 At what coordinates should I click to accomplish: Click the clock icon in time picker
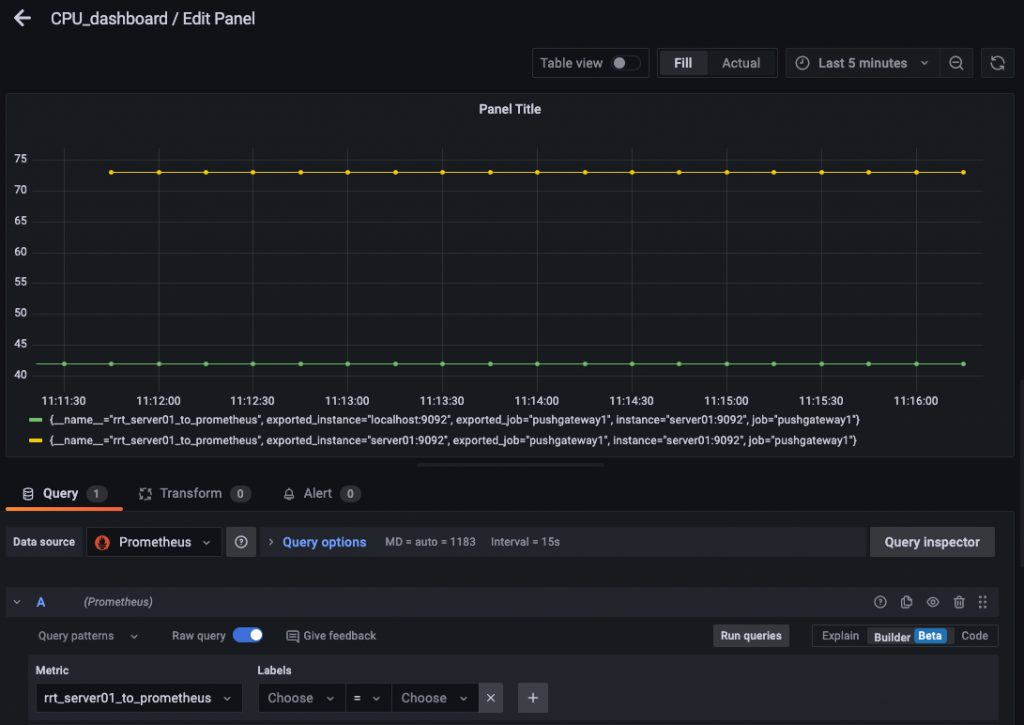pyautogui.click(x=803, y=63)
